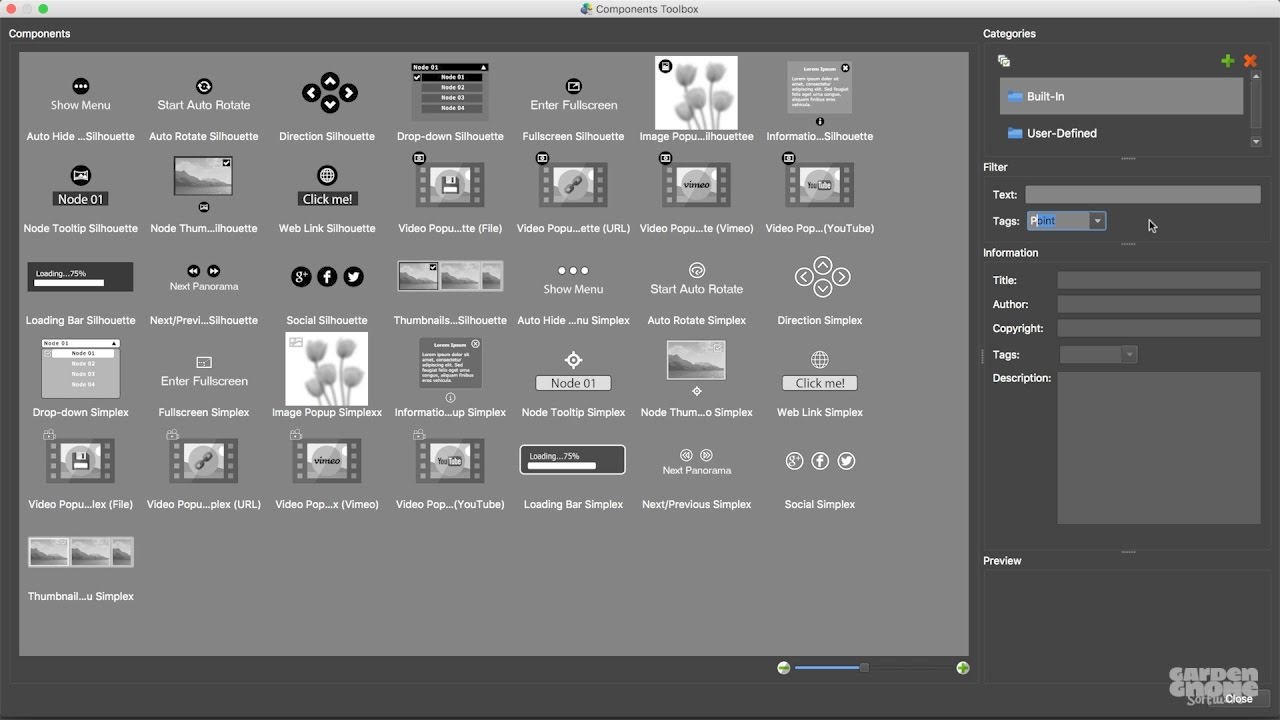Zoom out using the green minus icon
This screenshot has width=1280, height=720.
pos(784,667)
